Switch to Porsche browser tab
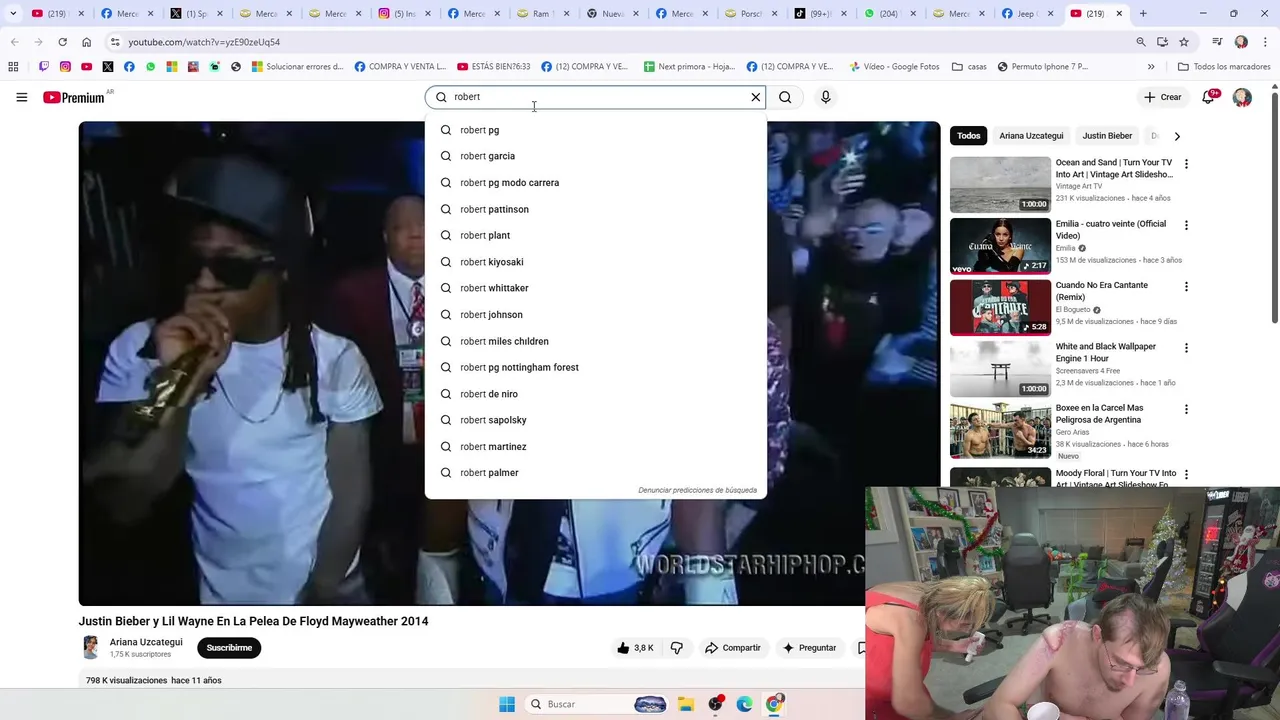 [743, 14]
